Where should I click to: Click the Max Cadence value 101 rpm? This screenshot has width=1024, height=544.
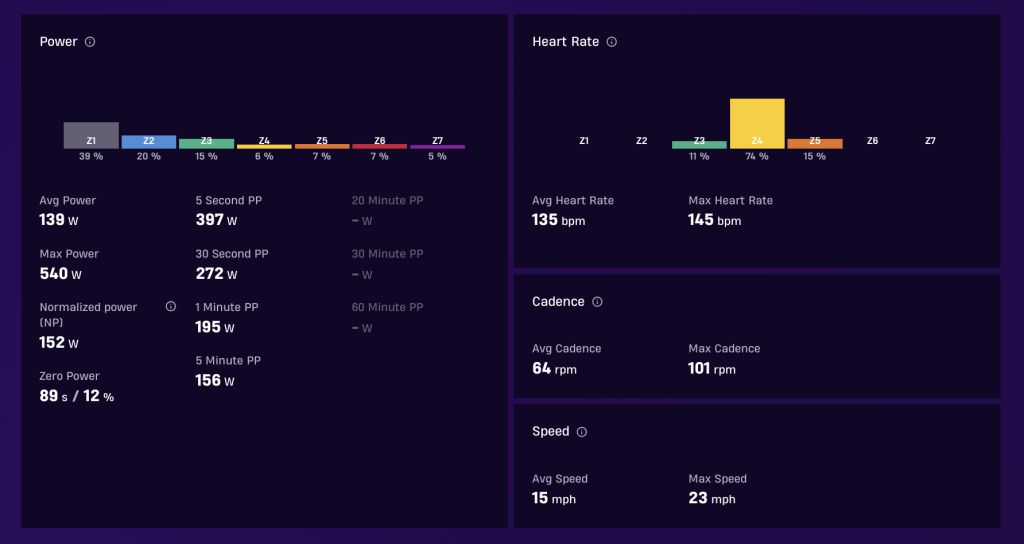[712, 369]
